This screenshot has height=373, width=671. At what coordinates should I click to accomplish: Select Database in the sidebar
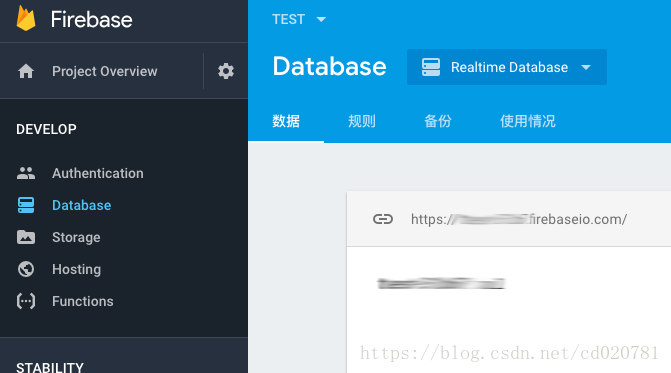(81, 205)
